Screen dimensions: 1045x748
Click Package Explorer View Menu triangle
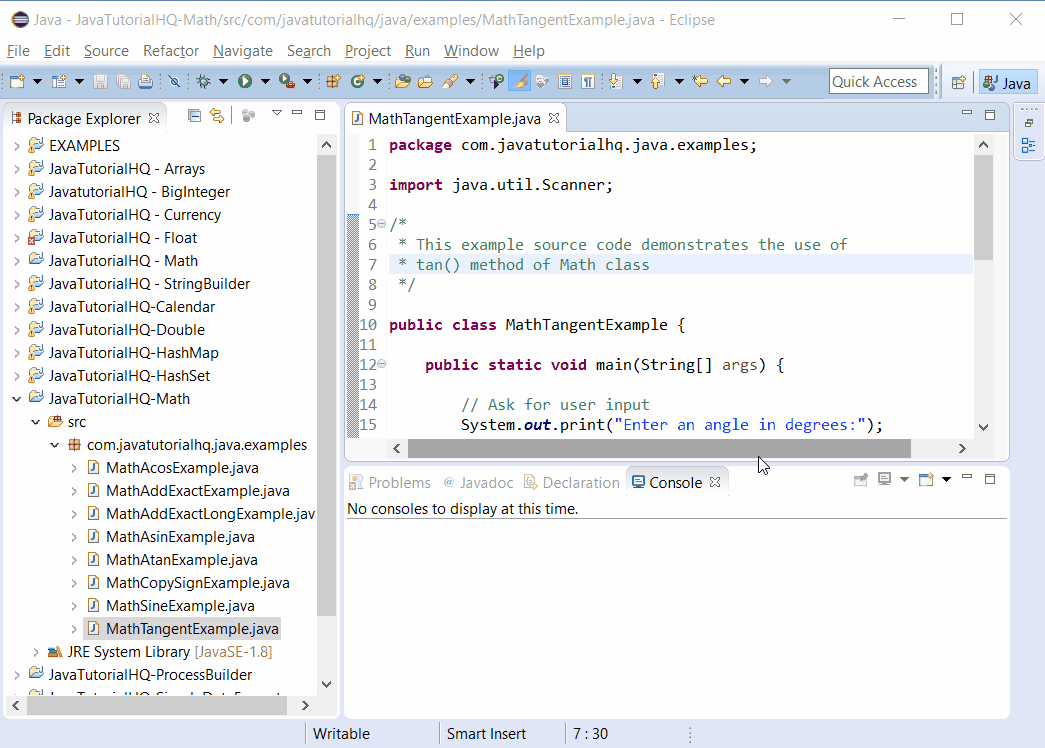tap(277, 113)
